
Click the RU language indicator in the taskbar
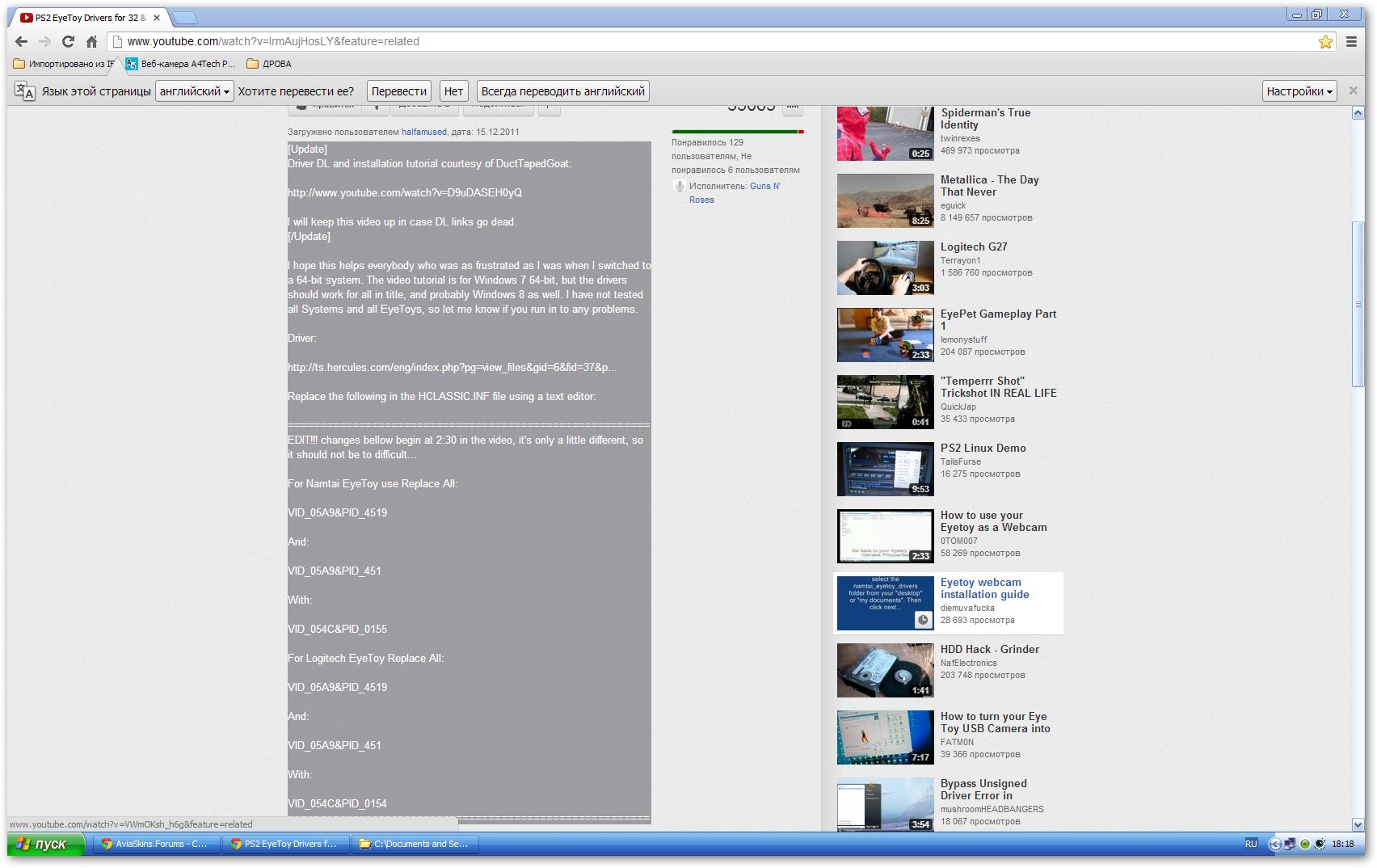click(1251, 844)
